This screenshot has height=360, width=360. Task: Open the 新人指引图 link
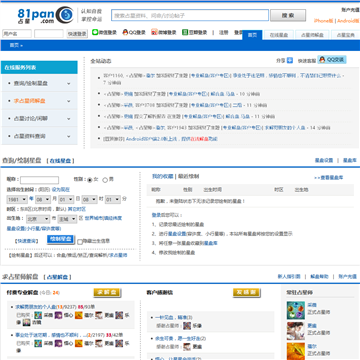pyautogui.click(x=289, y=276)
